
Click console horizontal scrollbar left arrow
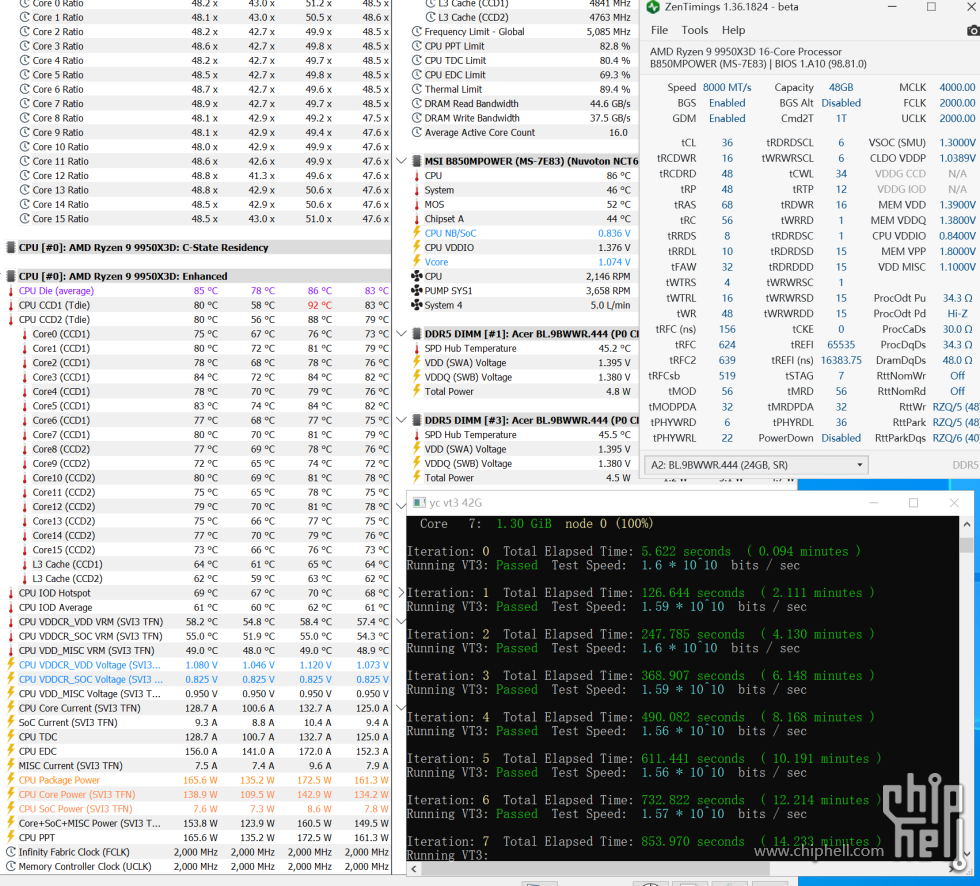[413, 869]
